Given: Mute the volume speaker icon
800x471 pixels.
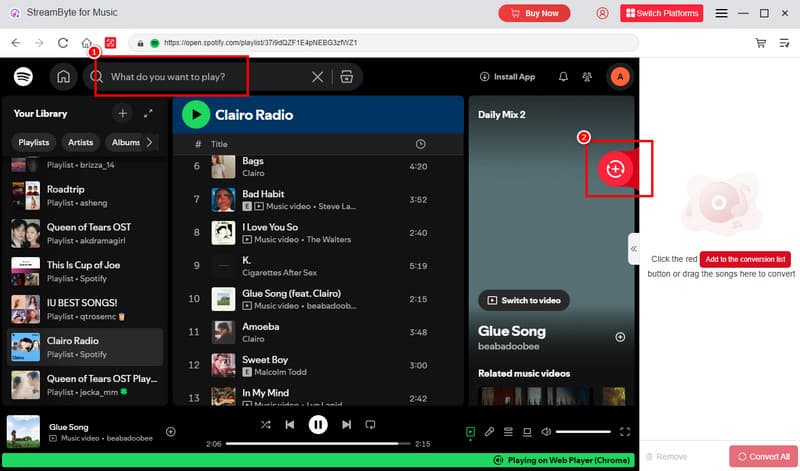Looking at the screenshot, I should [x=546, y=432].
